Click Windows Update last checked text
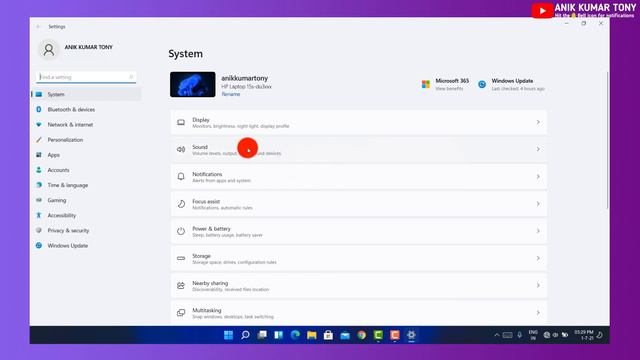The image size is (640, 360). (518, 89)
